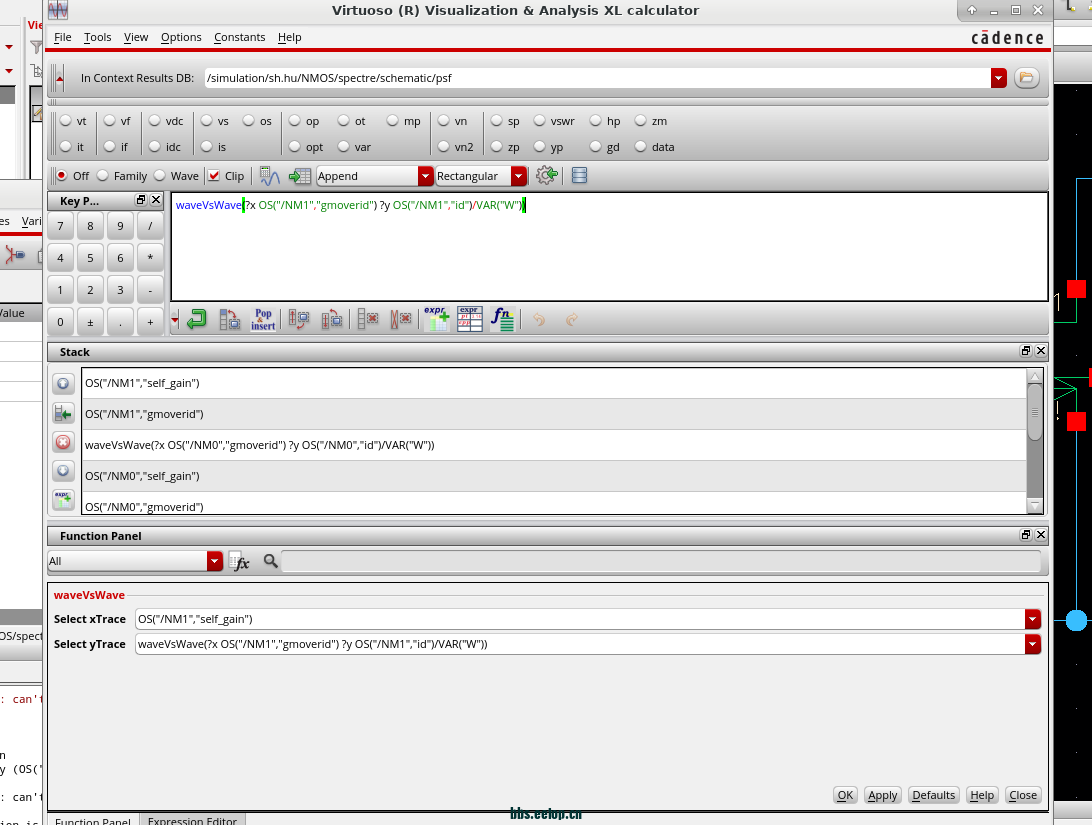
Task: Click the browse results folder icon
Action: pos(1027,78)
